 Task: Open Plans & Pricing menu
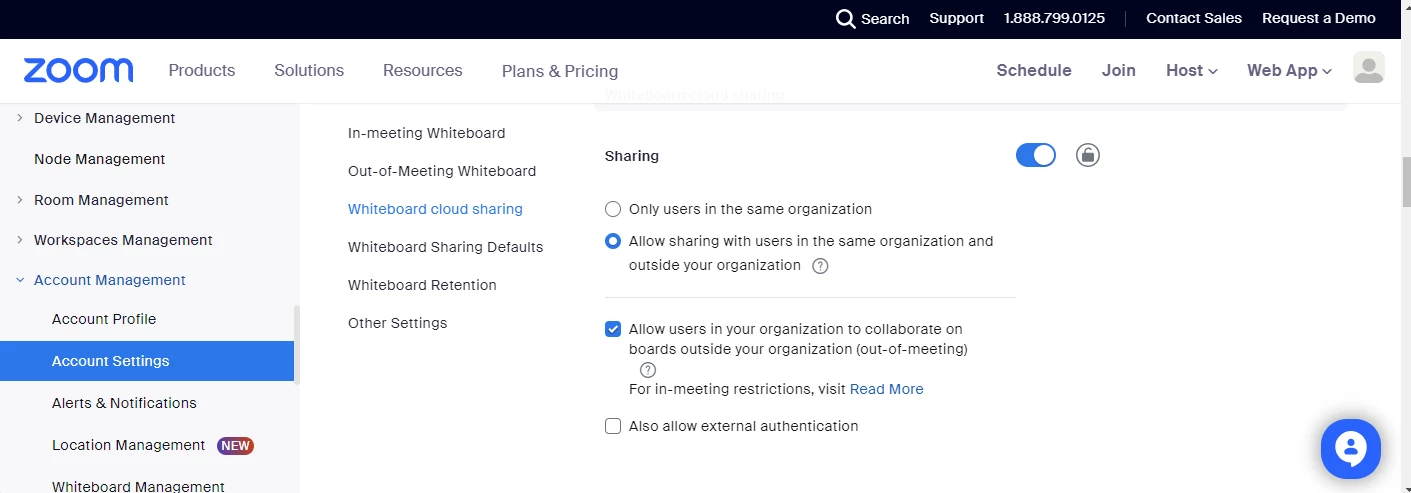point(560,71)
